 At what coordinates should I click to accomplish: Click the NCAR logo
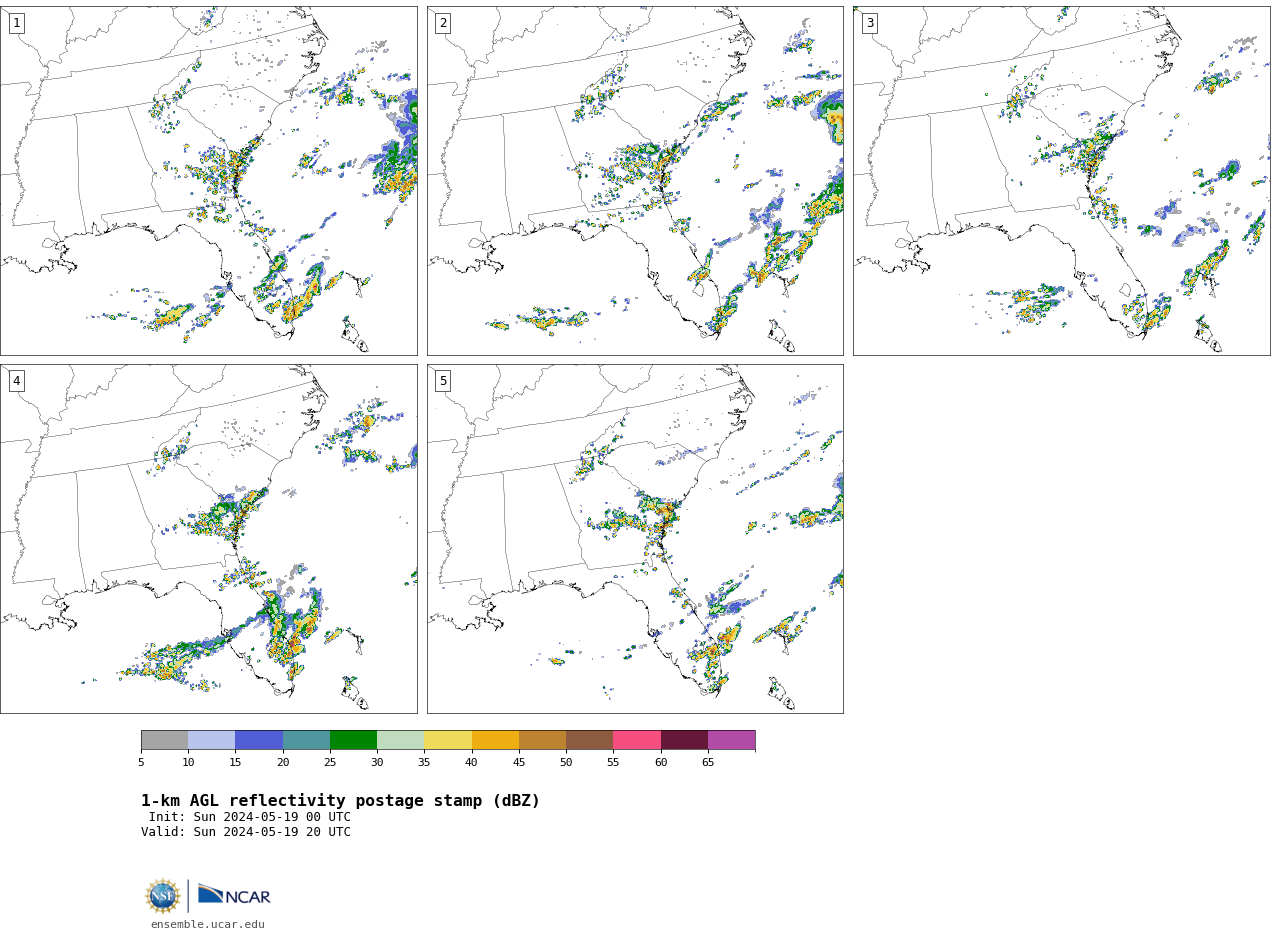pos(234,895)
